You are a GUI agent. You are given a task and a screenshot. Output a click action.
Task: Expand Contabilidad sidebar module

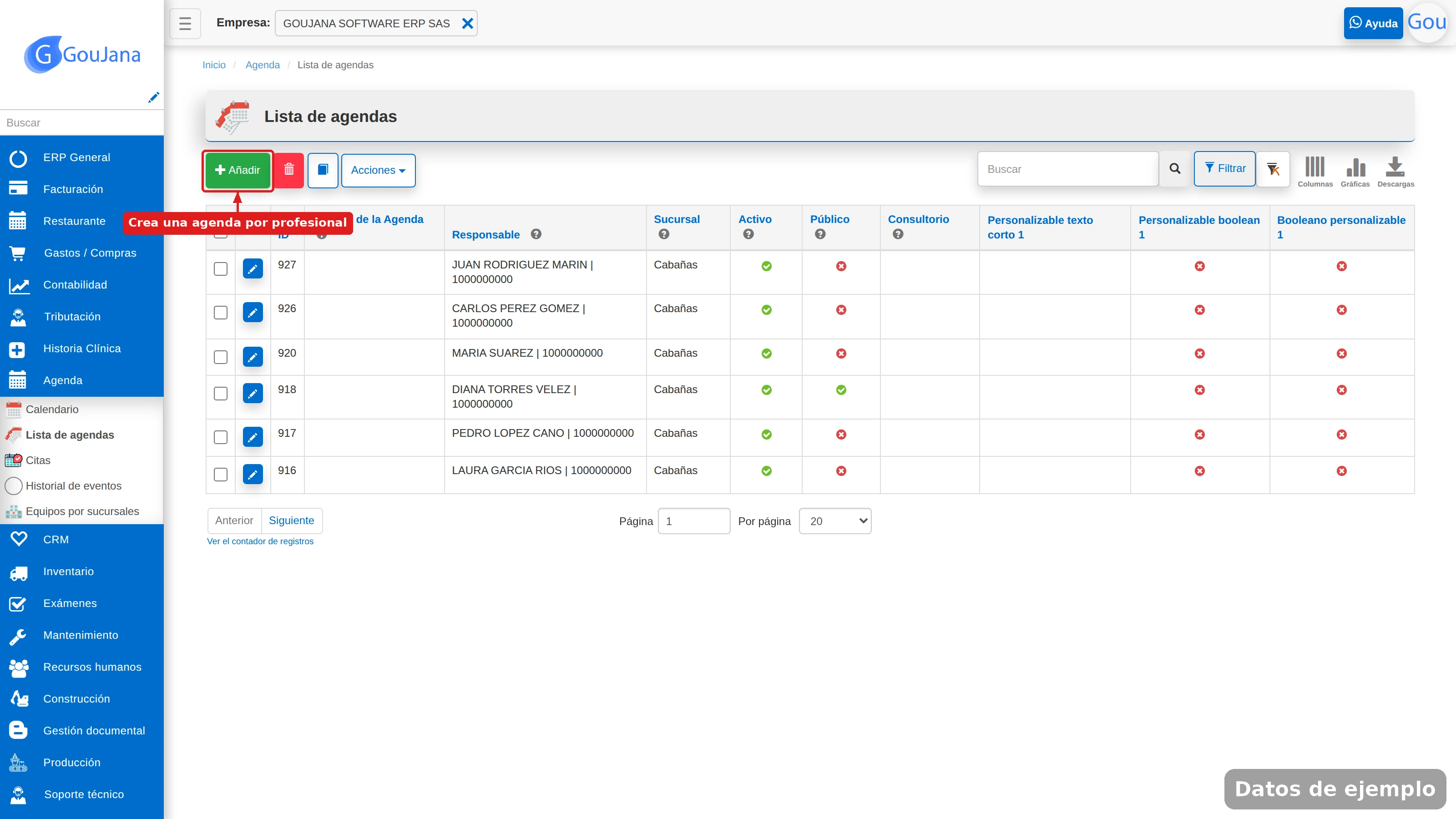pyautogui.click(x=82, y=285)
